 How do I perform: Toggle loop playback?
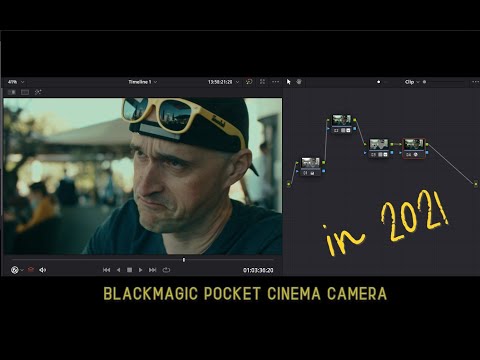(x=166, y=270)
